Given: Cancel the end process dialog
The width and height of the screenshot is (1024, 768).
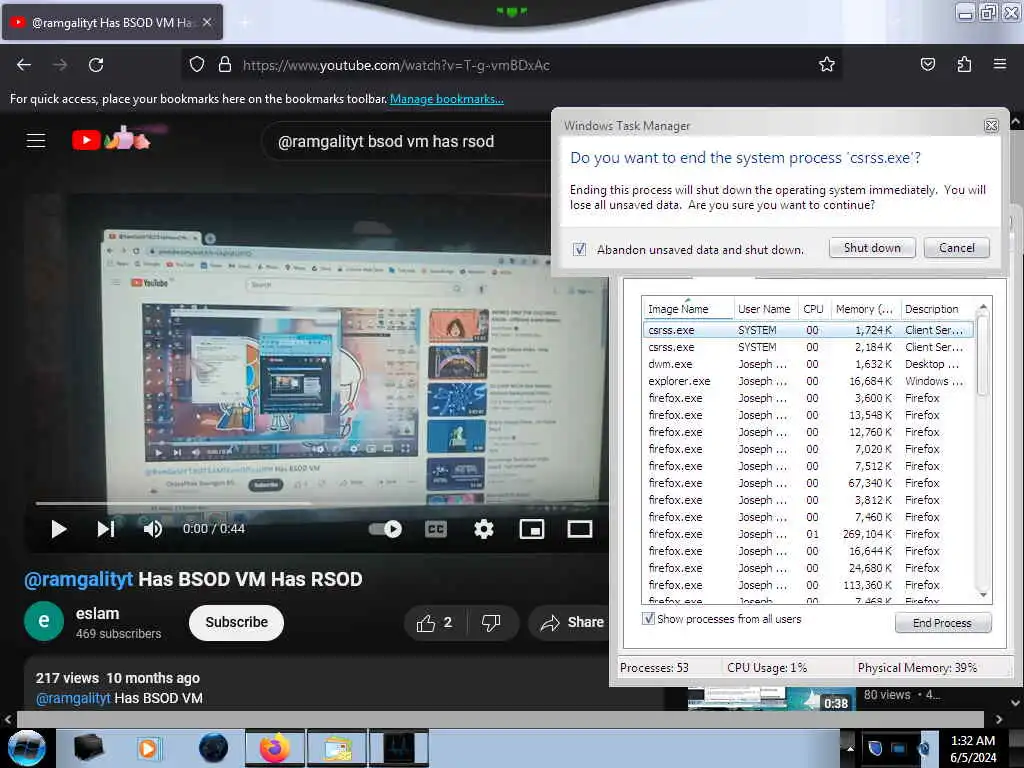Looking at the screenshot, I should [957, 248].
